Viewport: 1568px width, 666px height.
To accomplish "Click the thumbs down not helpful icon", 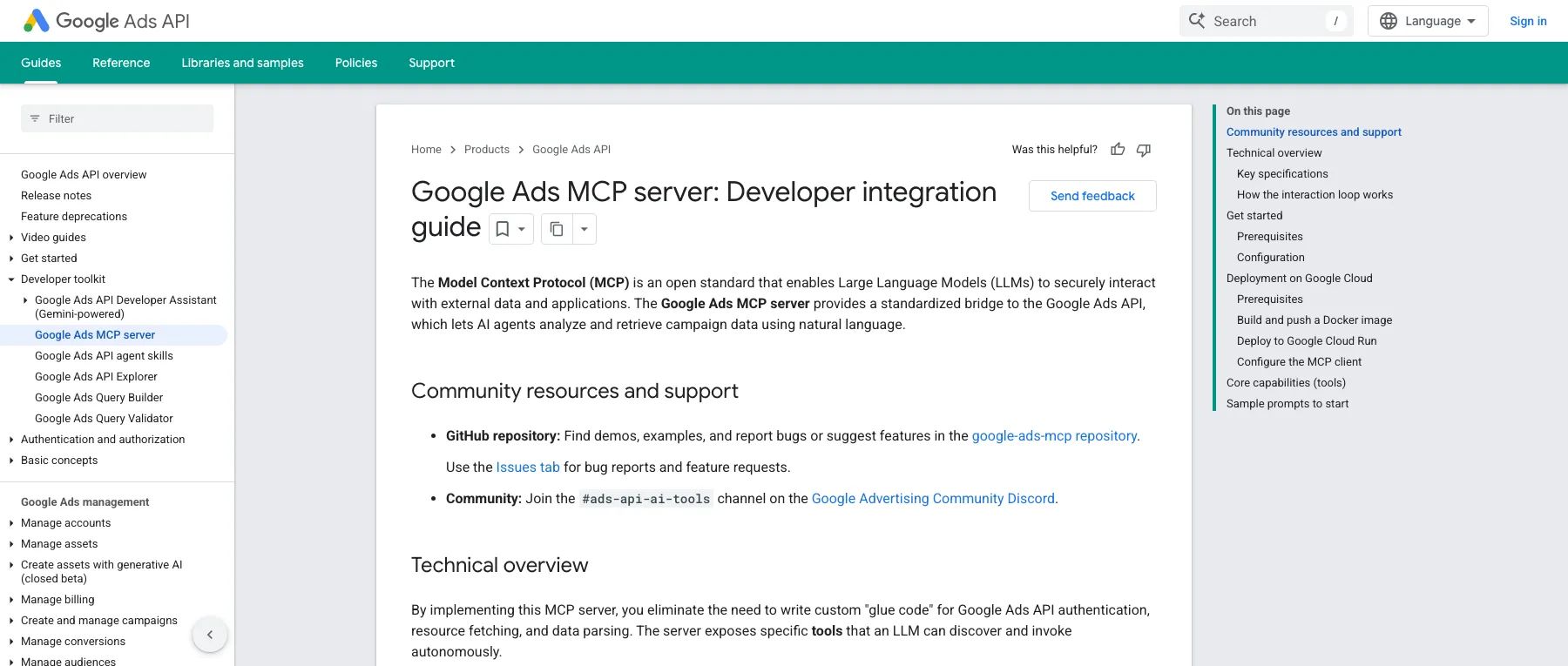I will point(1144,150).
